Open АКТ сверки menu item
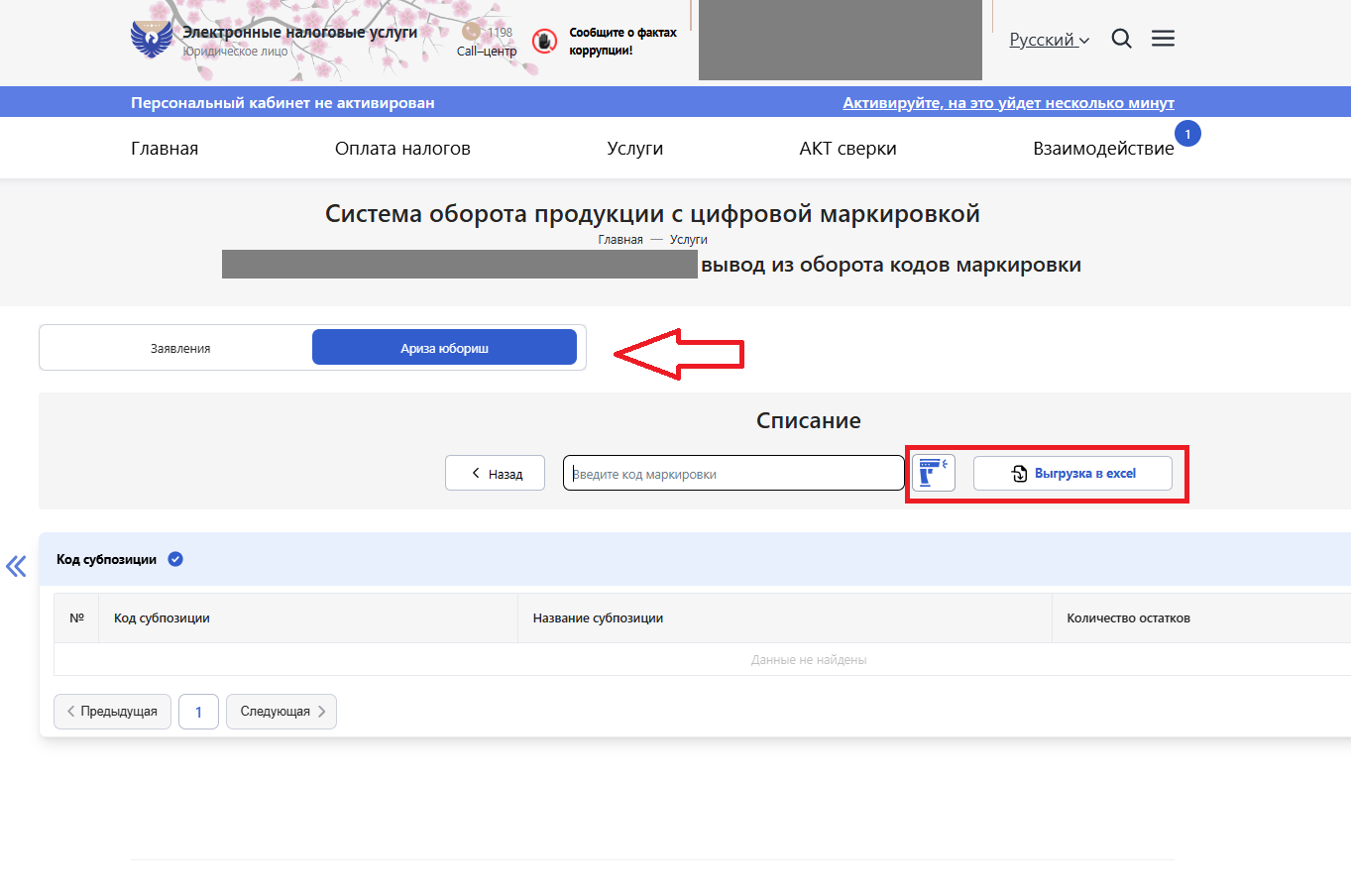 point(848,148)
